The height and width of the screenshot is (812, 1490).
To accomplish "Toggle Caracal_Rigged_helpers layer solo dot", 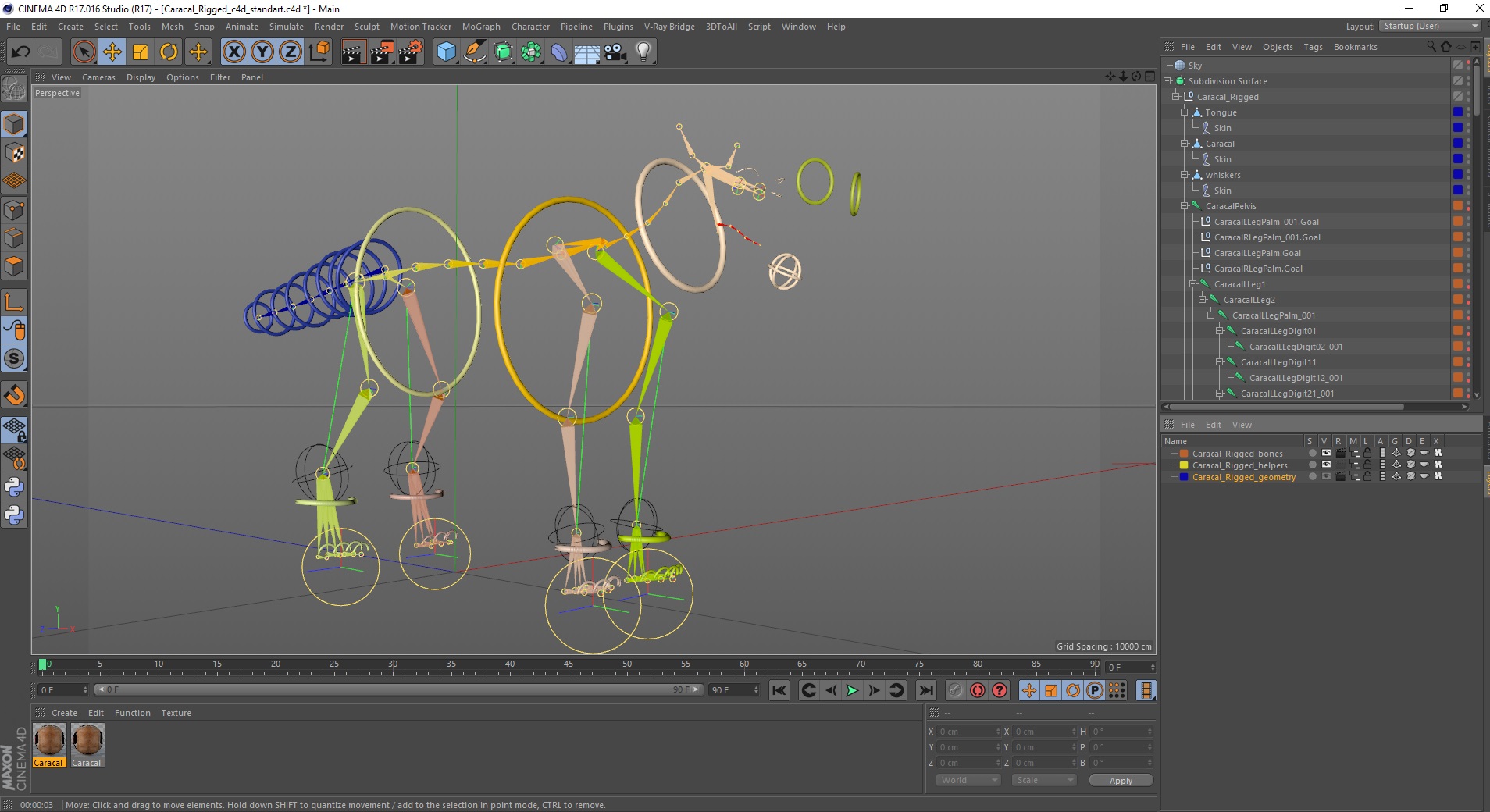I will [x=1312, y=465].
